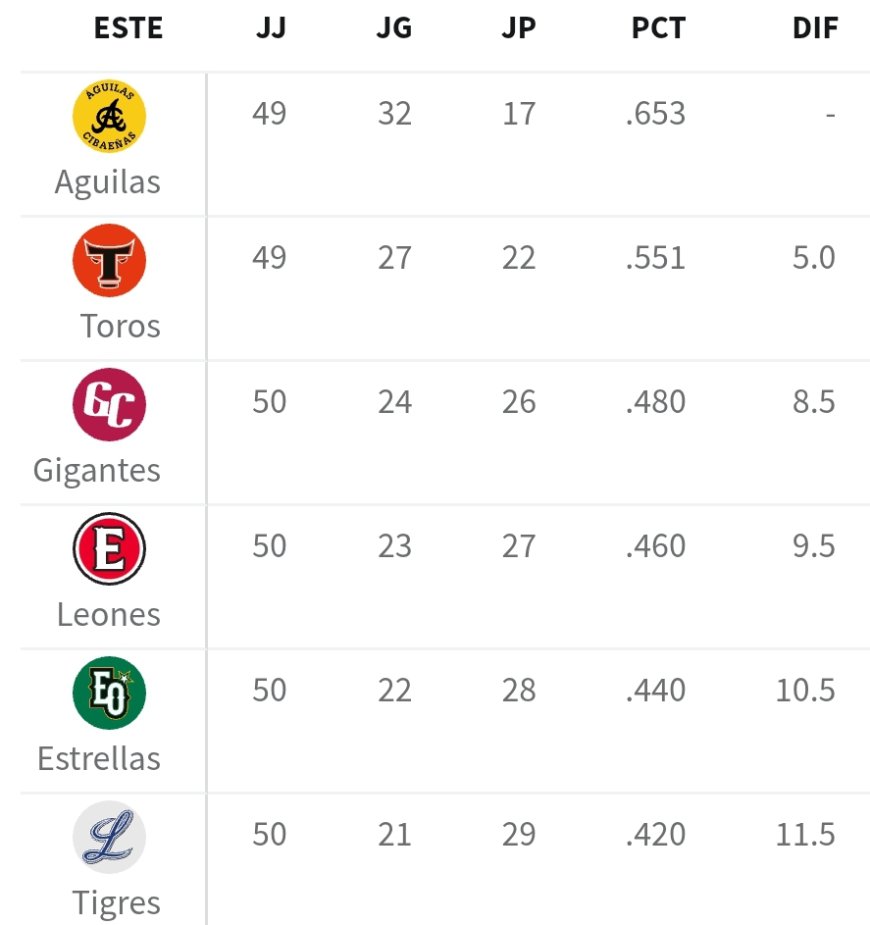
Task: Open the Toros team name link
Action: [x=120, y=326]
